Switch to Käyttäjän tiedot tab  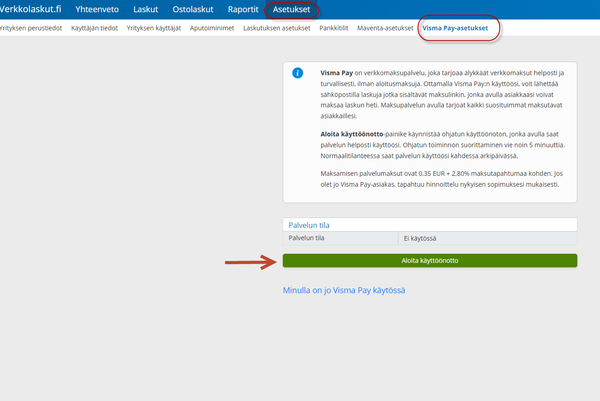(95, 28)
